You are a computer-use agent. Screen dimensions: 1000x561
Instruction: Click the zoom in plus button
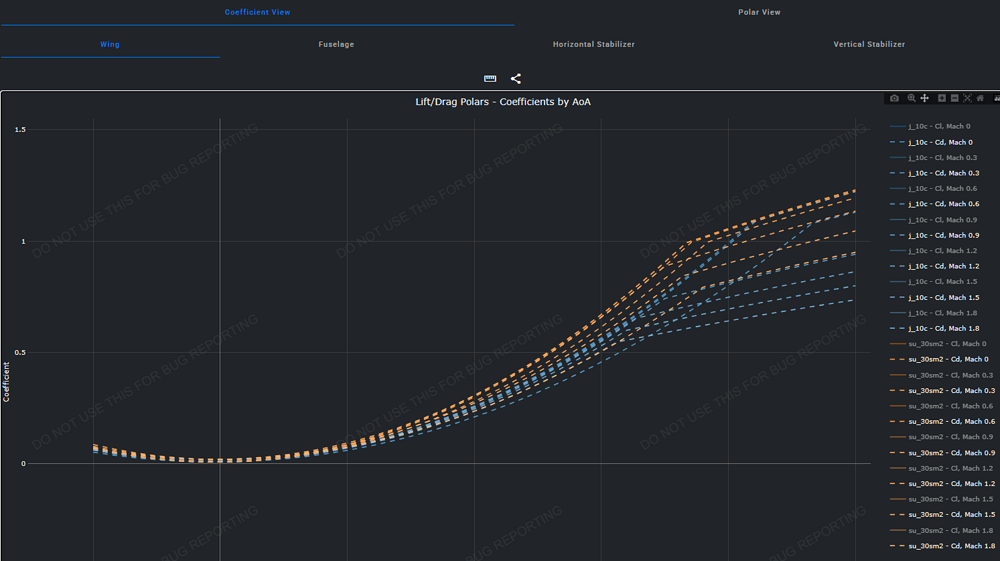(x=941, y=98)
